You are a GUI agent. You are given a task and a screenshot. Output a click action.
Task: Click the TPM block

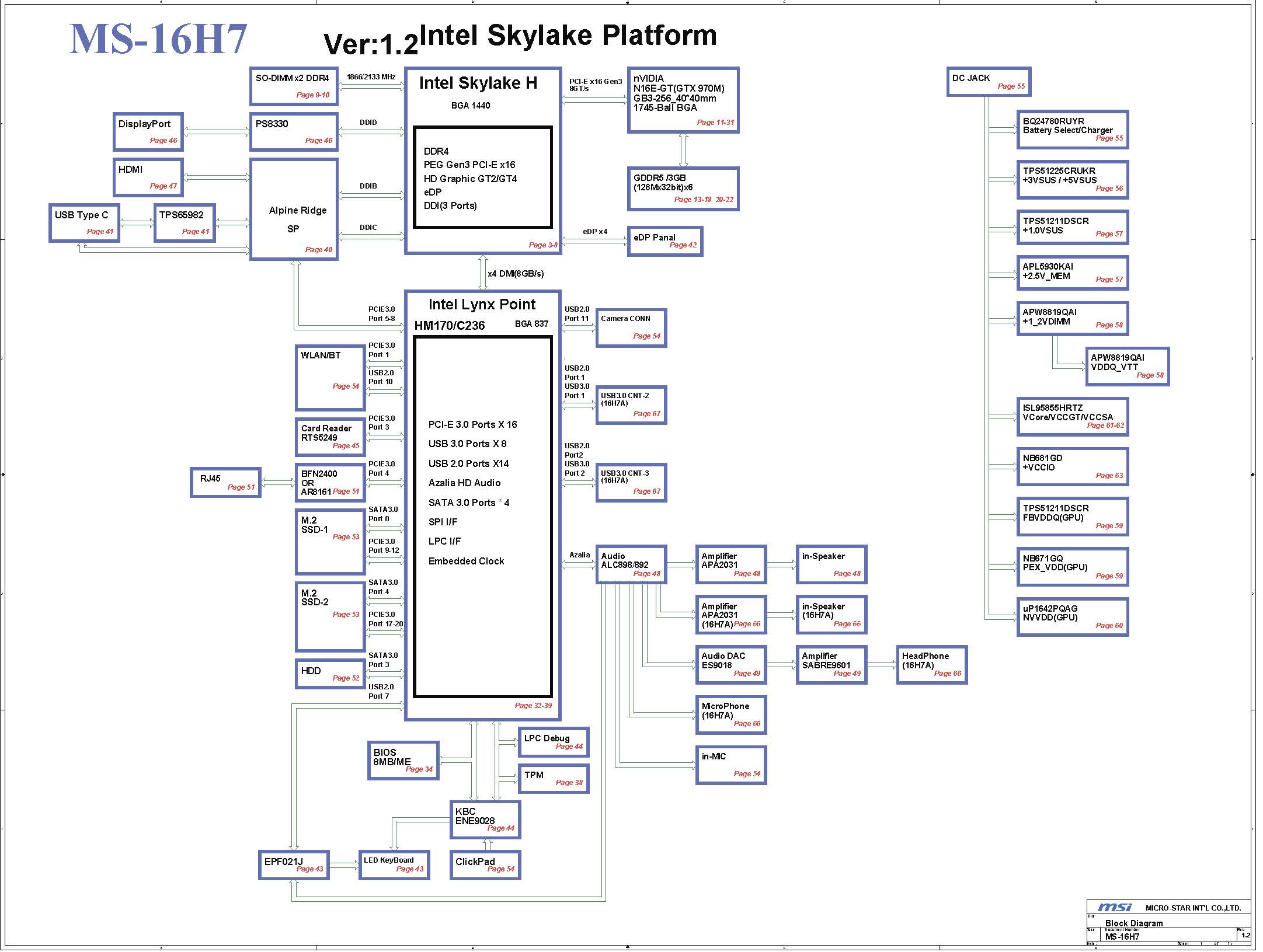pyautogui.click(x=554, y=779)
